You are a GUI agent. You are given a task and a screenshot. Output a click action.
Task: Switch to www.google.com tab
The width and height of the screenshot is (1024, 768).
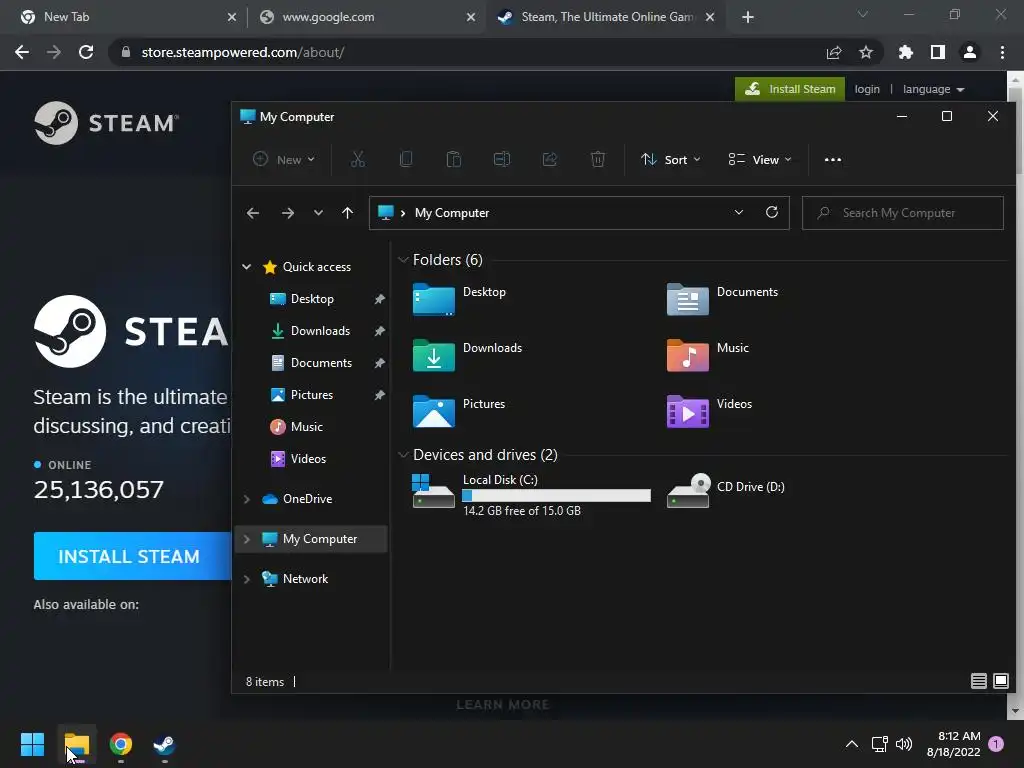coord(367,17)
